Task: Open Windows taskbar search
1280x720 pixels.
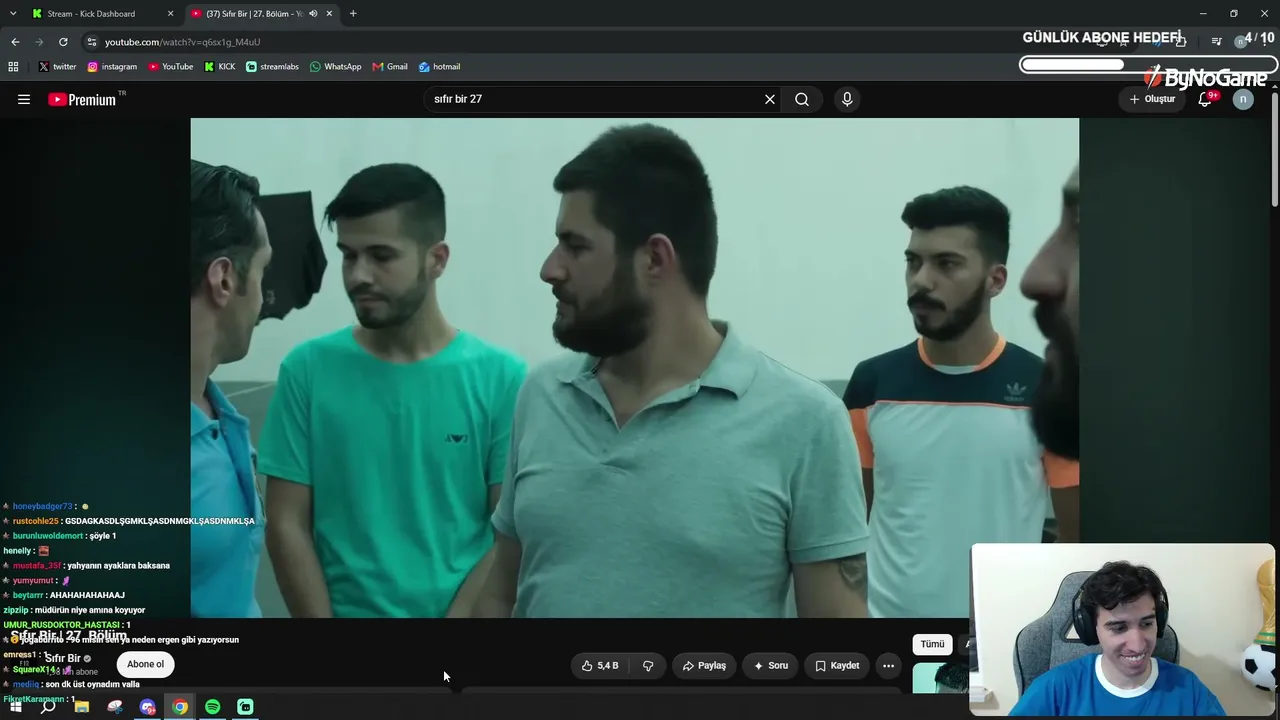Action: (x=48, y=707)
